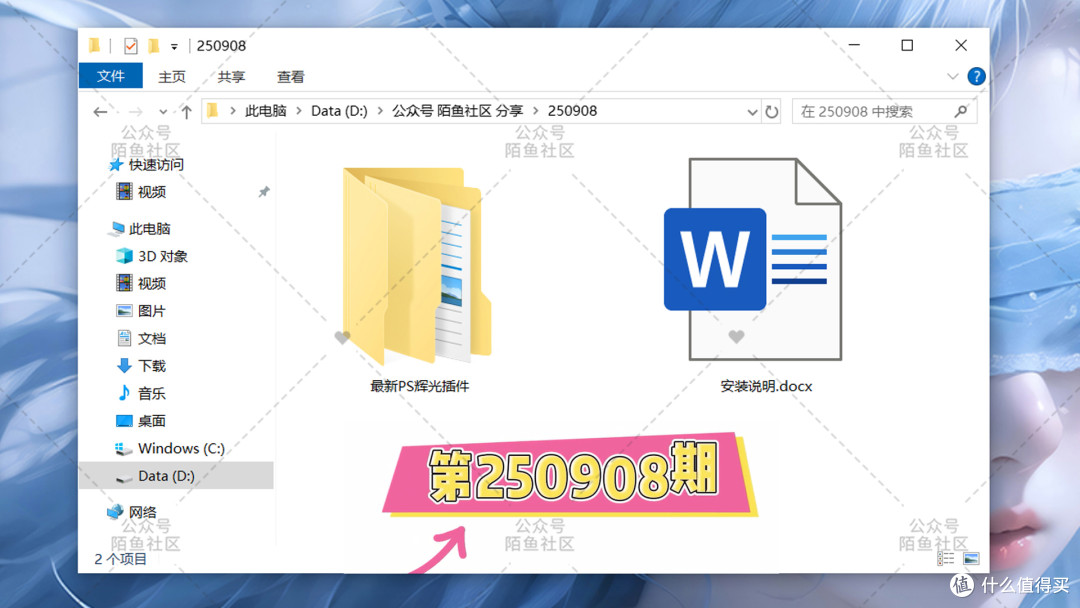The height and width of the screenshot is (608, 1080).
Task: Go up one folder level arrow
Action: point(186,112)
